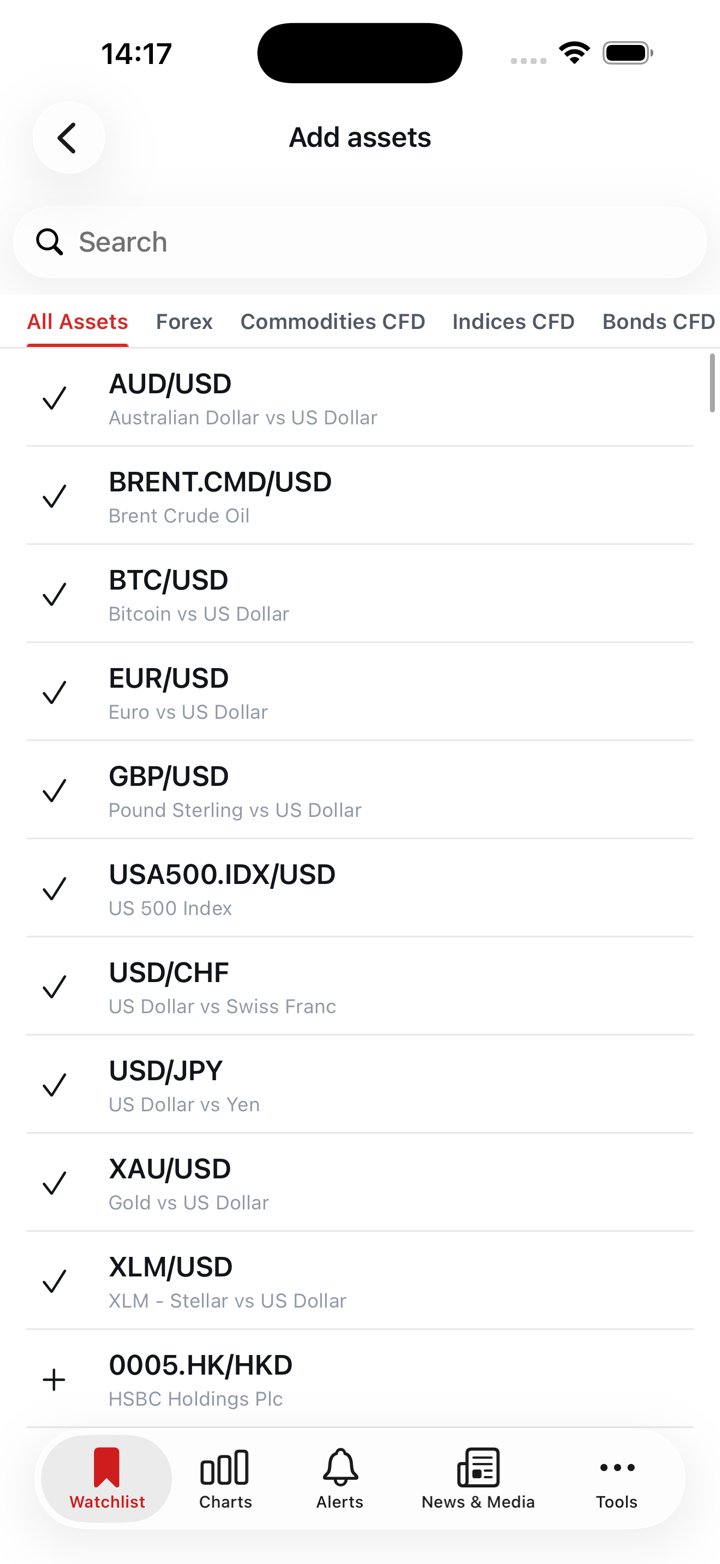Open the Watchlist bookmark icon

point(107,1468)
